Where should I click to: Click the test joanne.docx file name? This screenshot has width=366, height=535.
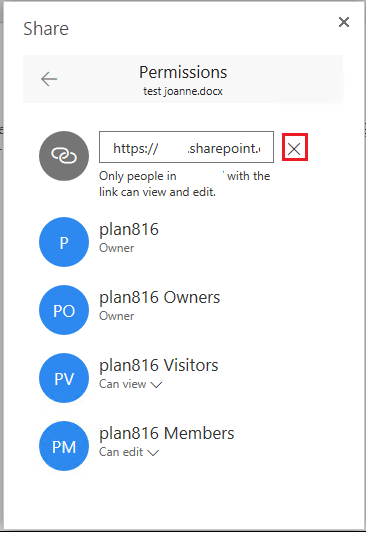pyautogui.click(x=183, y=91)
